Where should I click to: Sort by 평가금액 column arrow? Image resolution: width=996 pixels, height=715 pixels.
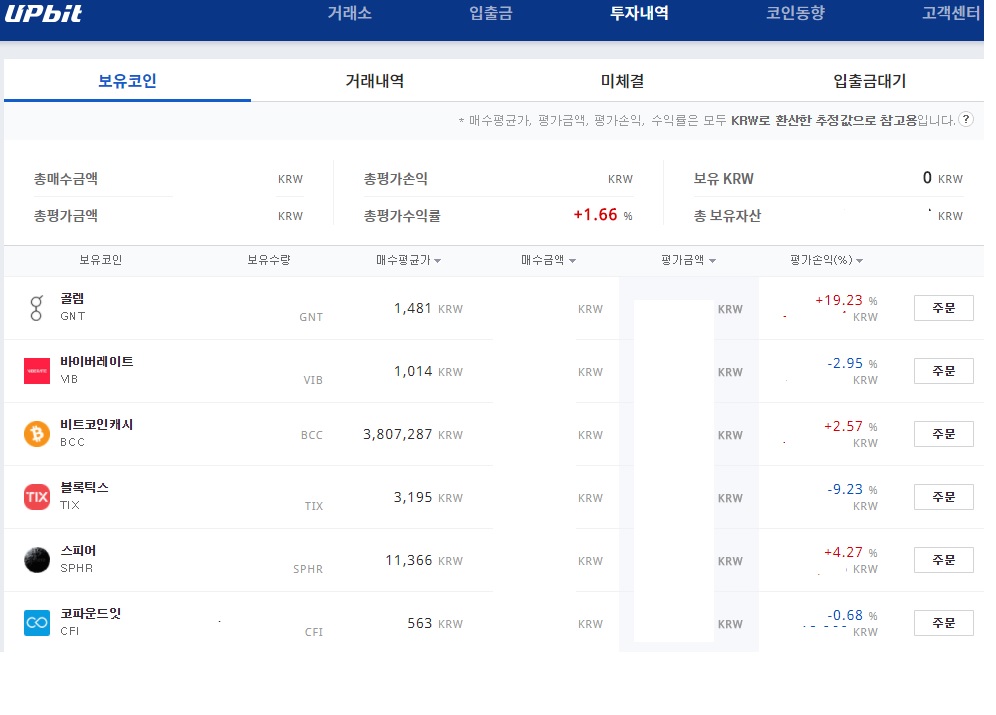point(712,261)
